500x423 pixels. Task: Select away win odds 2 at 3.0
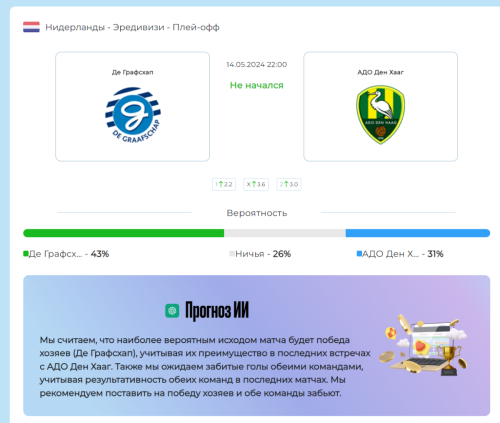[289, 184]
